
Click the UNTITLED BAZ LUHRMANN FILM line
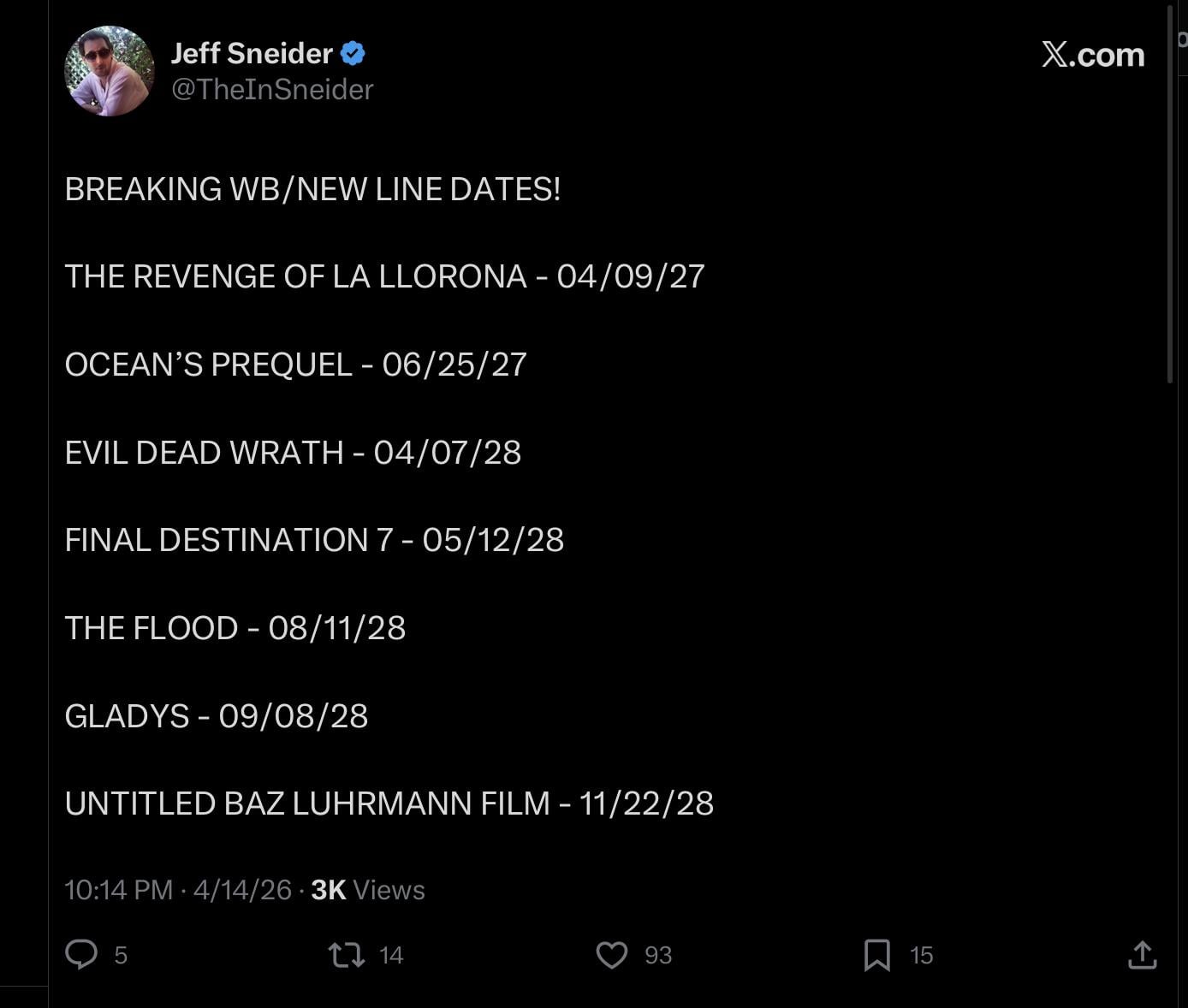[389, 803]
